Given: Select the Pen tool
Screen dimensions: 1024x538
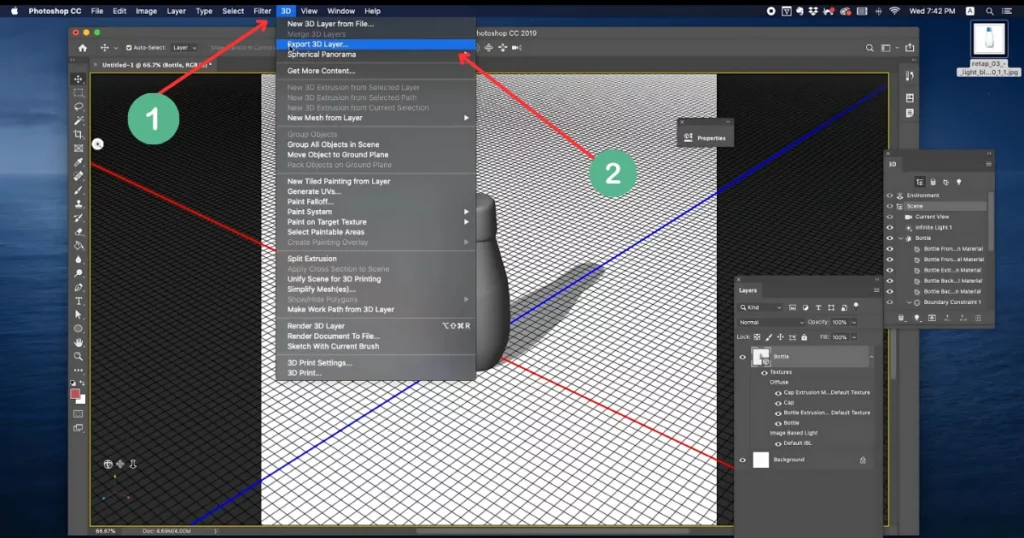Looking at the screenshot, I should 78,287.
